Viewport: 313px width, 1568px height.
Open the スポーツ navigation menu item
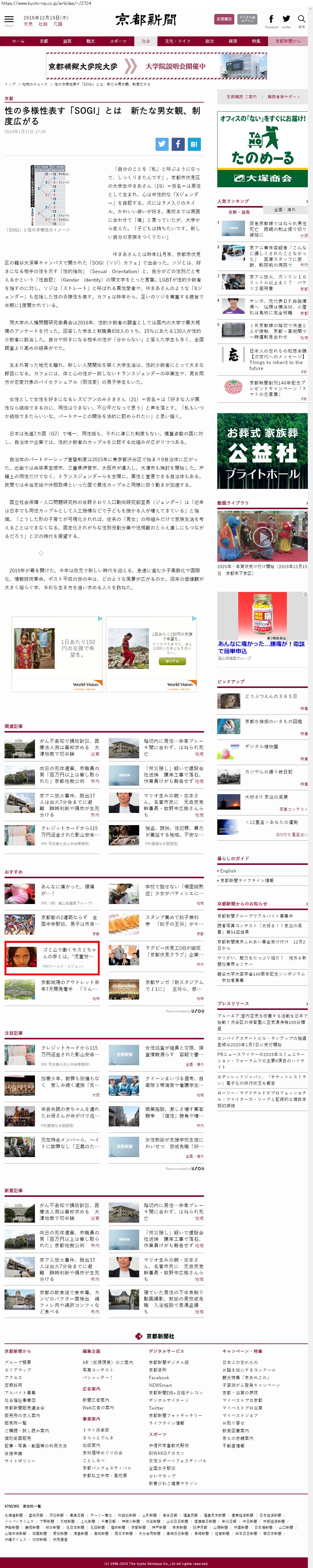click(118, 41)
